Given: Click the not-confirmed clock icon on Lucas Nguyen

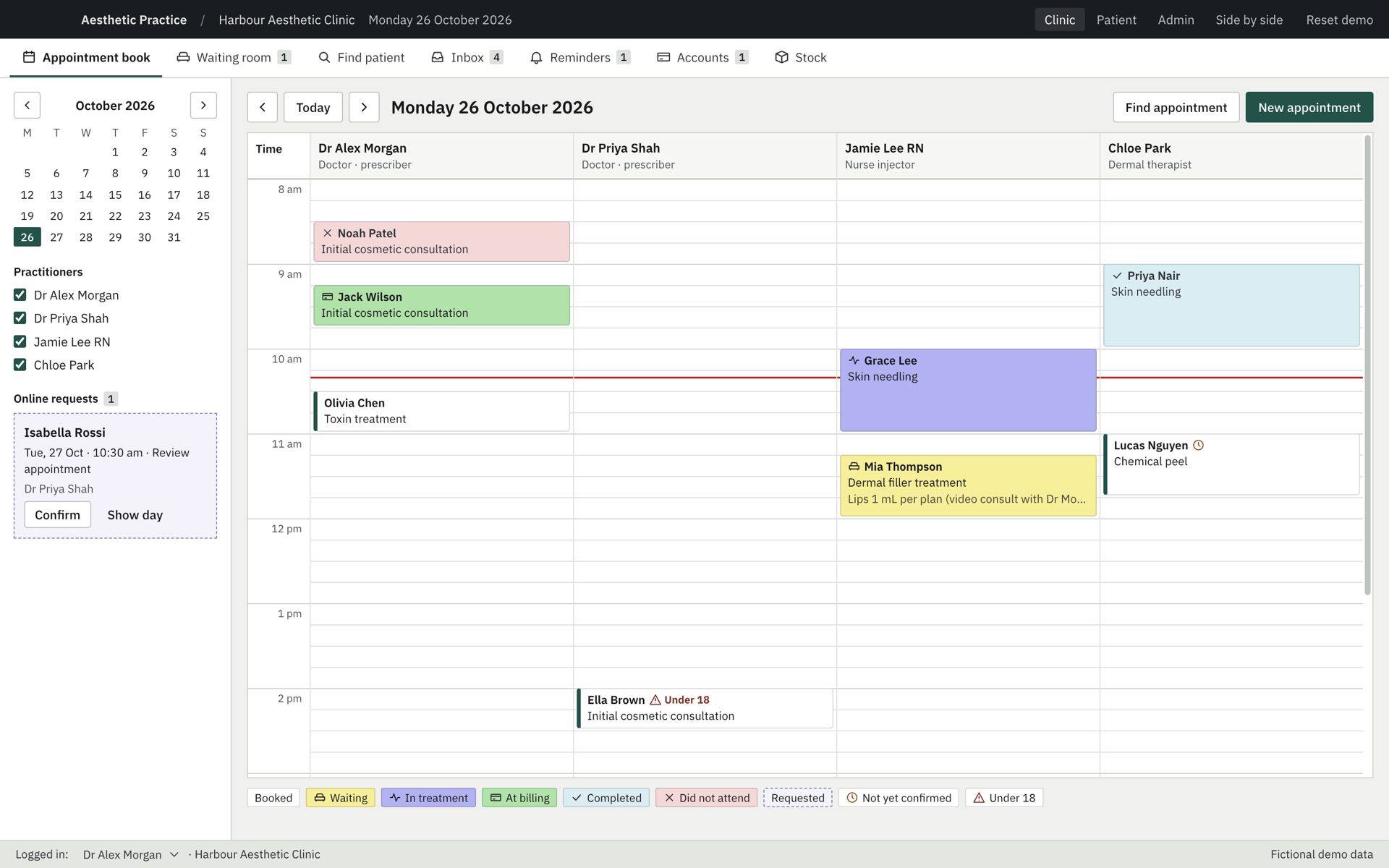Looking at the screenshot, I should (1199, 446).
